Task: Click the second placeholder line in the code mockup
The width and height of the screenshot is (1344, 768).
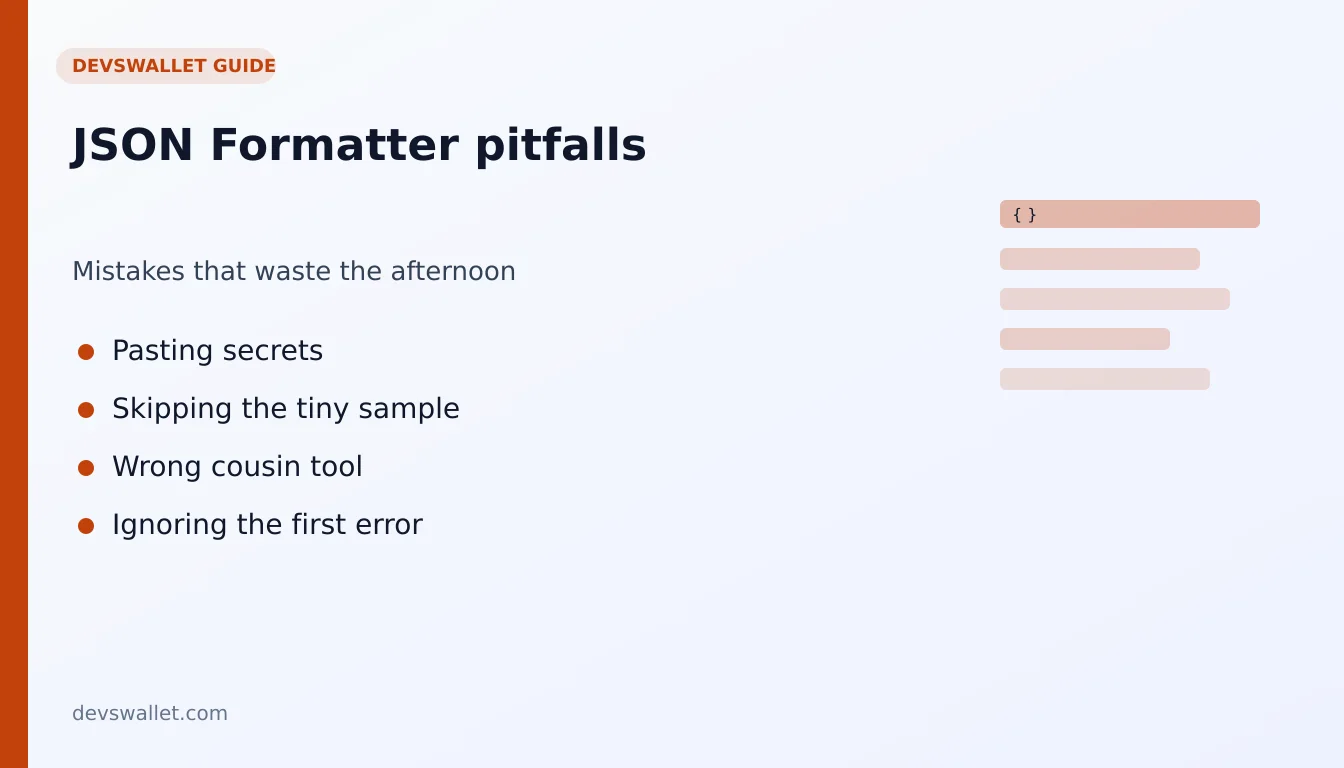Action: pos(1115,299)
